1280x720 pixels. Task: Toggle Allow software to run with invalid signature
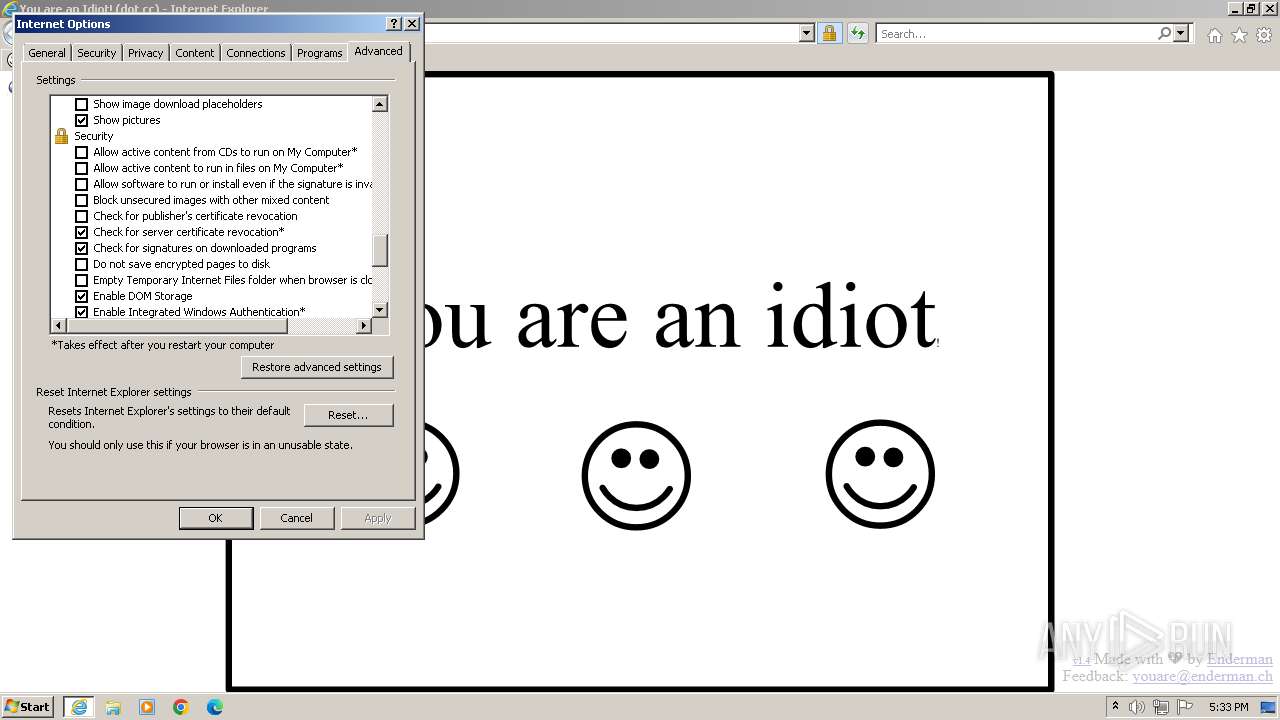[x=82, y=184]
